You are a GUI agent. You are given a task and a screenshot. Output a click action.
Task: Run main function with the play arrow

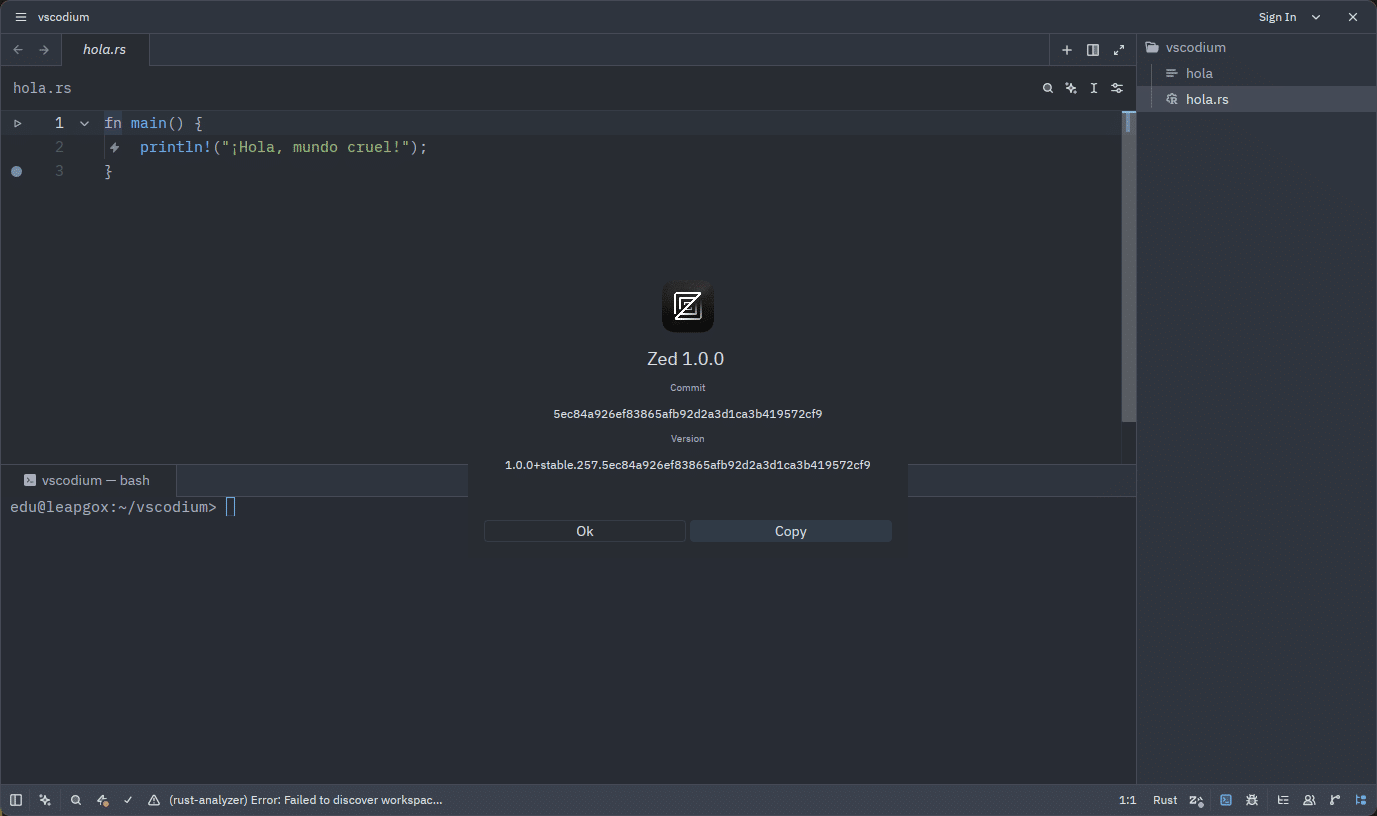click(x=17, y=123)
